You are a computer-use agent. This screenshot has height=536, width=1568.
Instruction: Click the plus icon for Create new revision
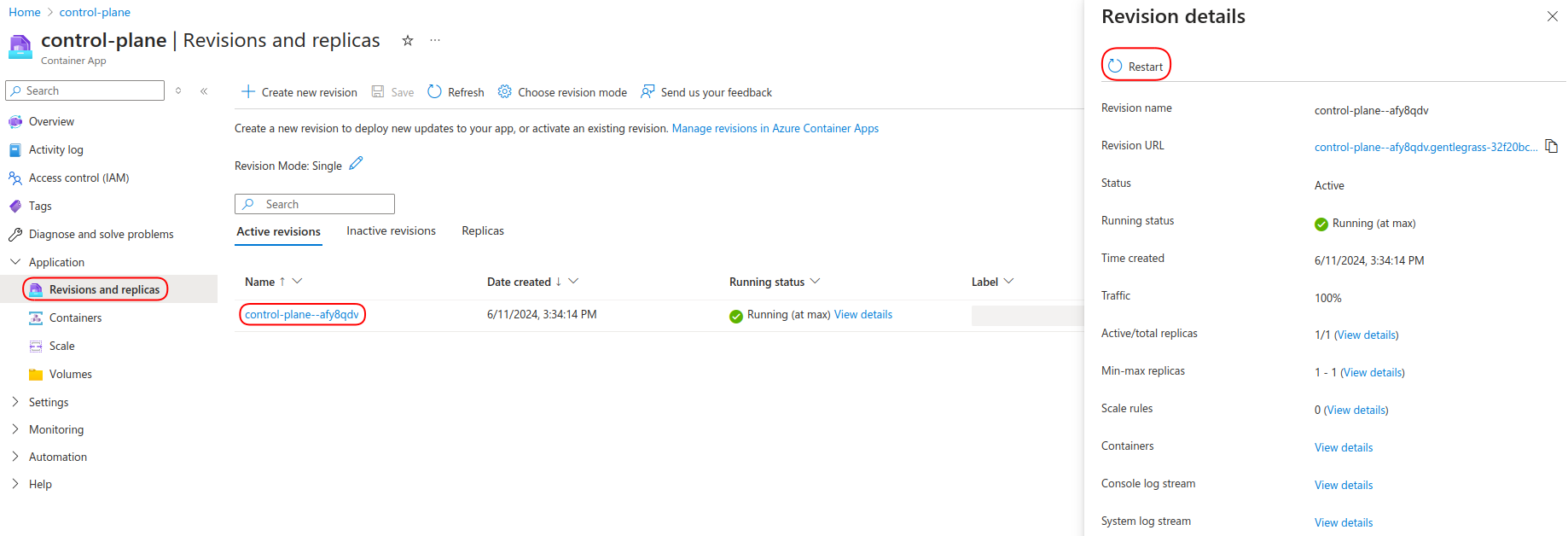pos(248,91)
